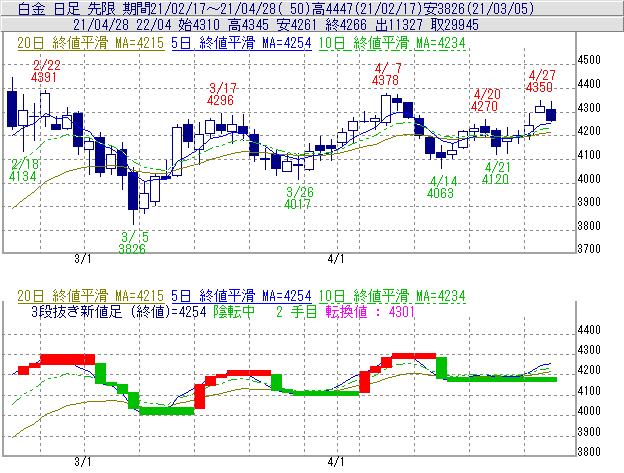The width and height of the screenshot is (624, 473).
Task: Click the 2/18 4134 low annotation
Action: click(x=24, y=170)
